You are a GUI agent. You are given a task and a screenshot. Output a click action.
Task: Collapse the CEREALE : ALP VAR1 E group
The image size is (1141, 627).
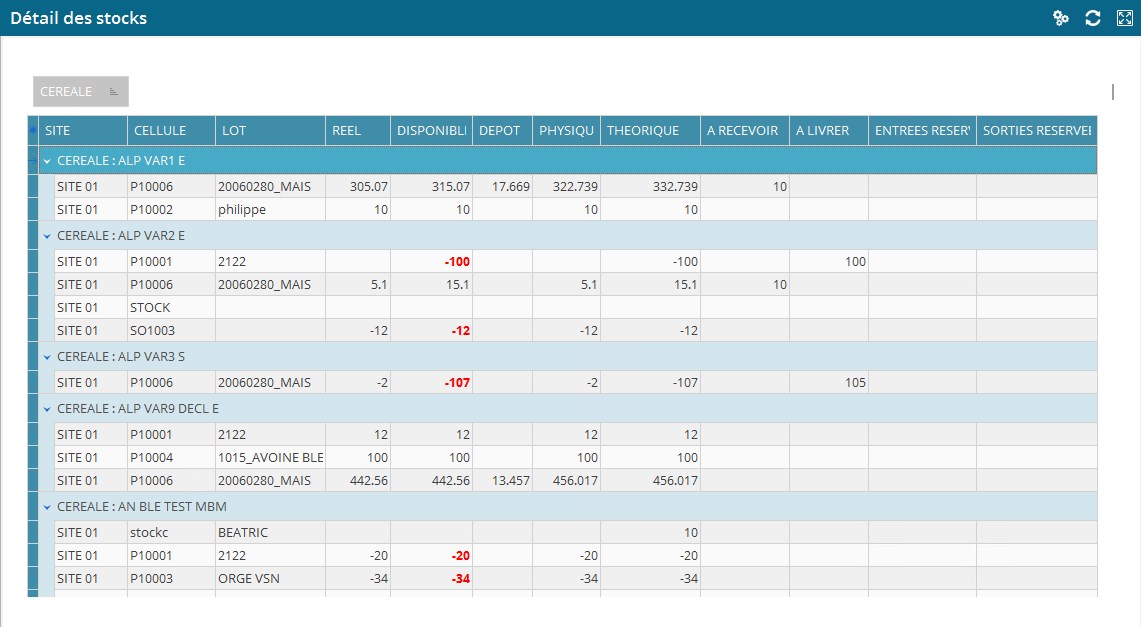click(47, 160)
